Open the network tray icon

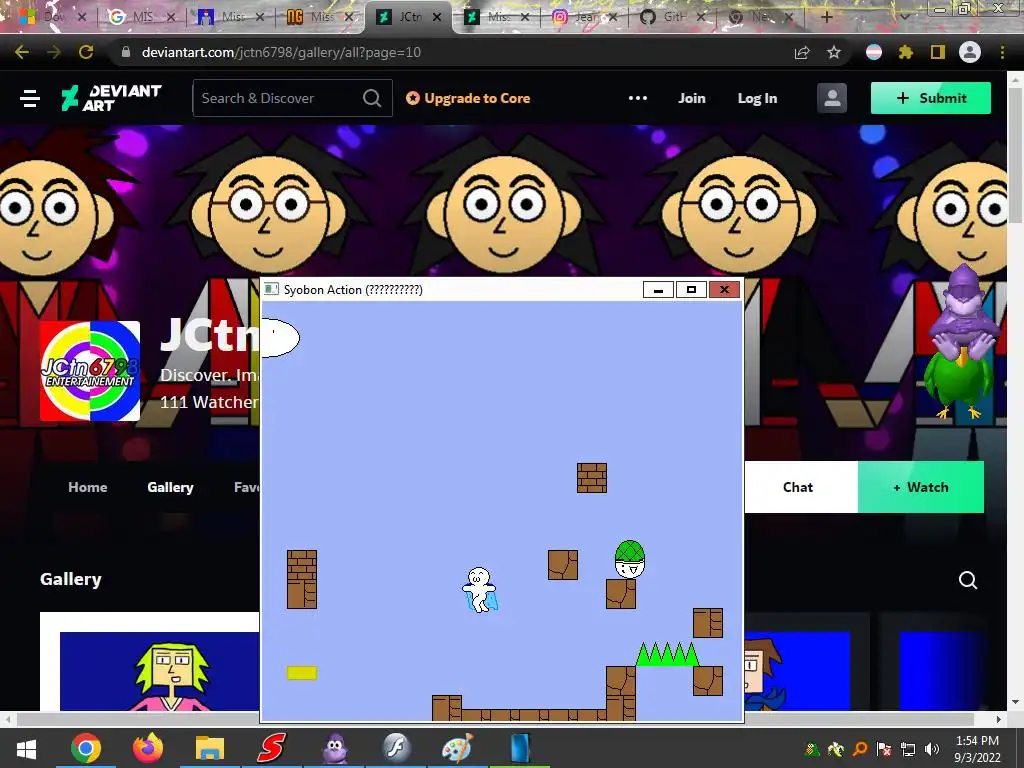coord(908,749)
